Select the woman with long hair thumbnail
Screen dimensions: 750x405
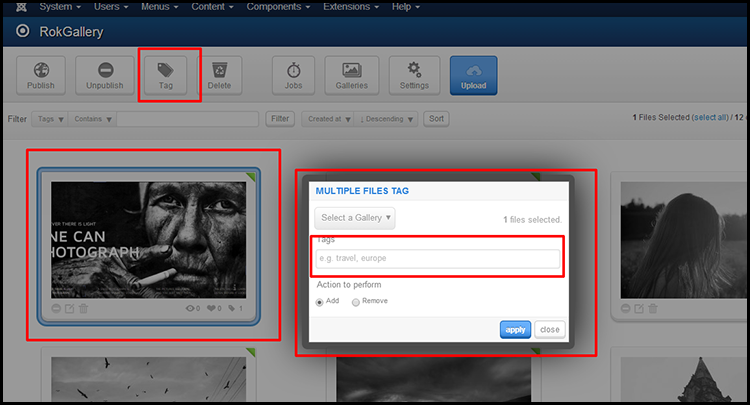[x=684, y=240]
